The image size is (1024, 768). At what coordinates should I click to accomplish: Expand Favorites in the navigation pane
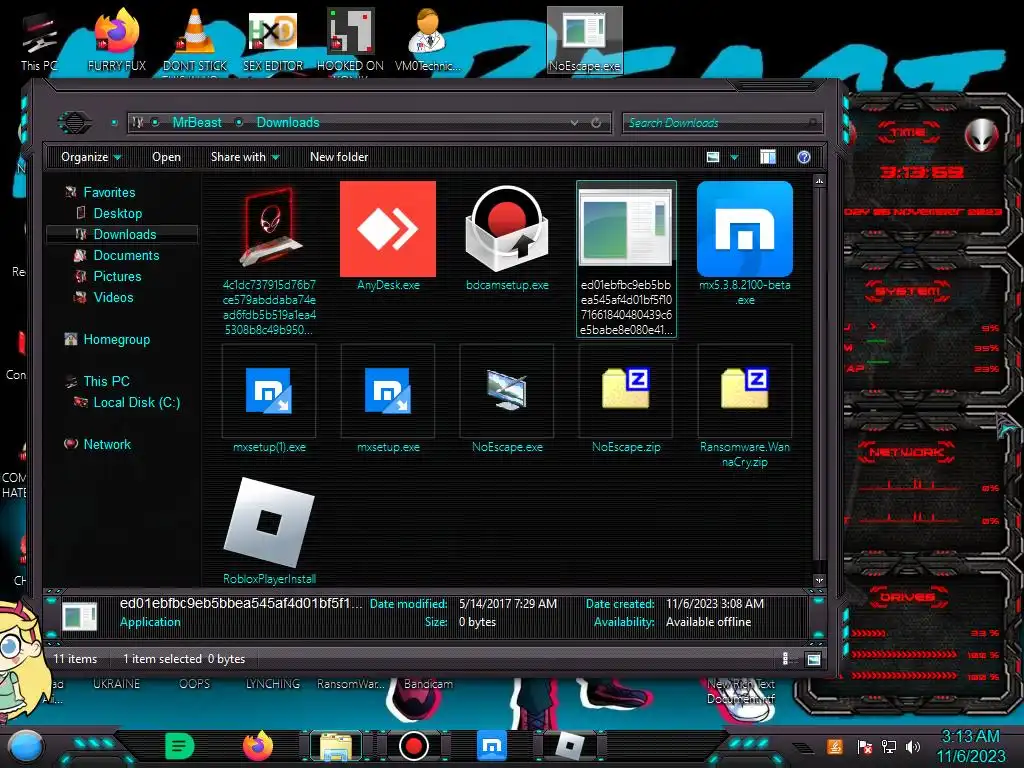[109, 192]
